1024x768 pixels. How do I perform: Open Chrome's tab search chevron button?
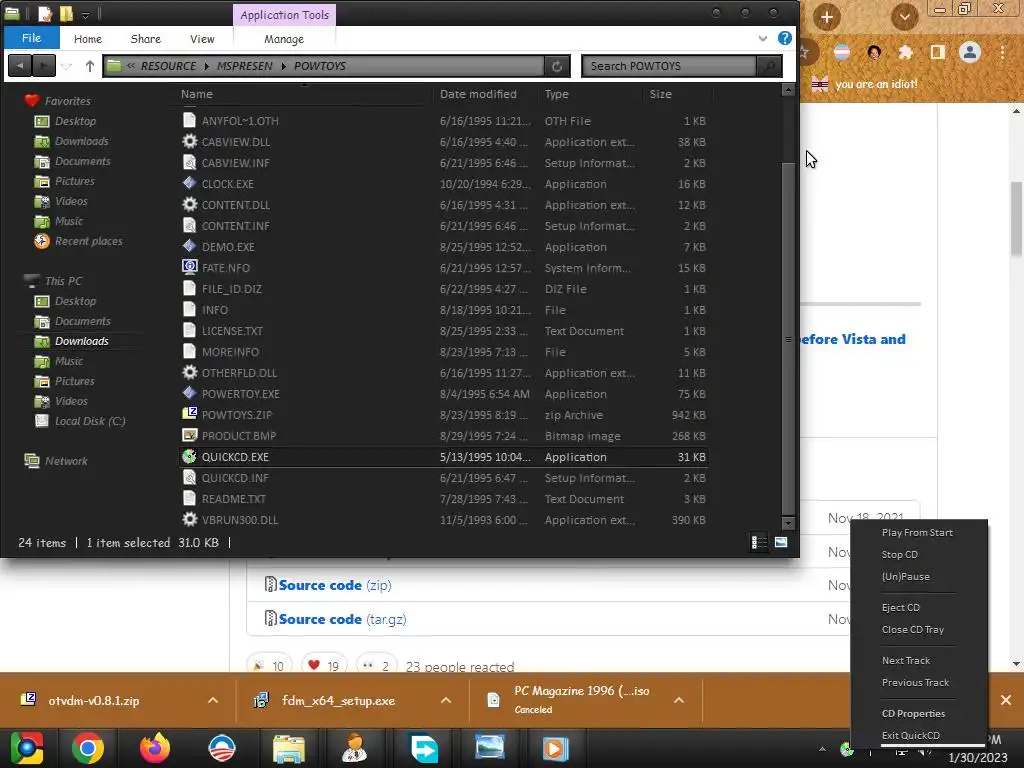904,17
